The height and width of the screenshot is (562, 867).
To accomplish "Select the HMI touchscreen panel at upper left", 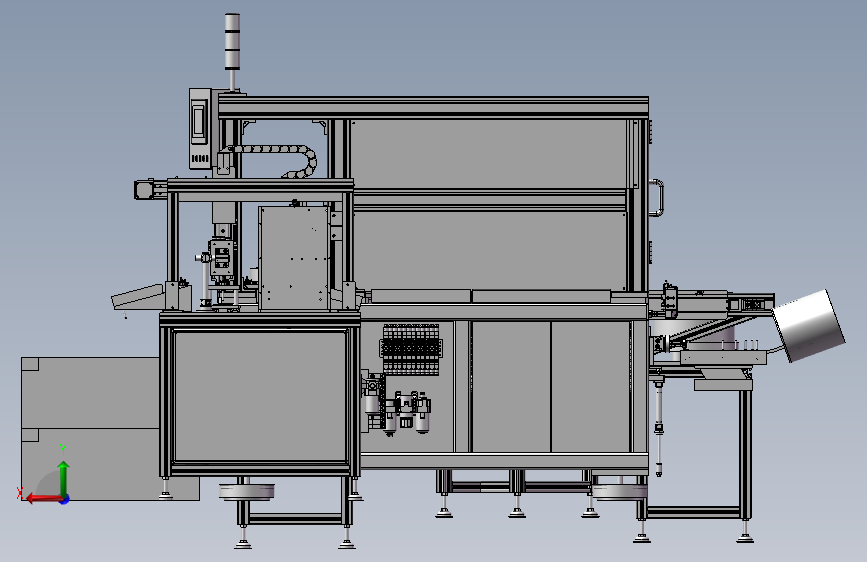I will (200, 128).
